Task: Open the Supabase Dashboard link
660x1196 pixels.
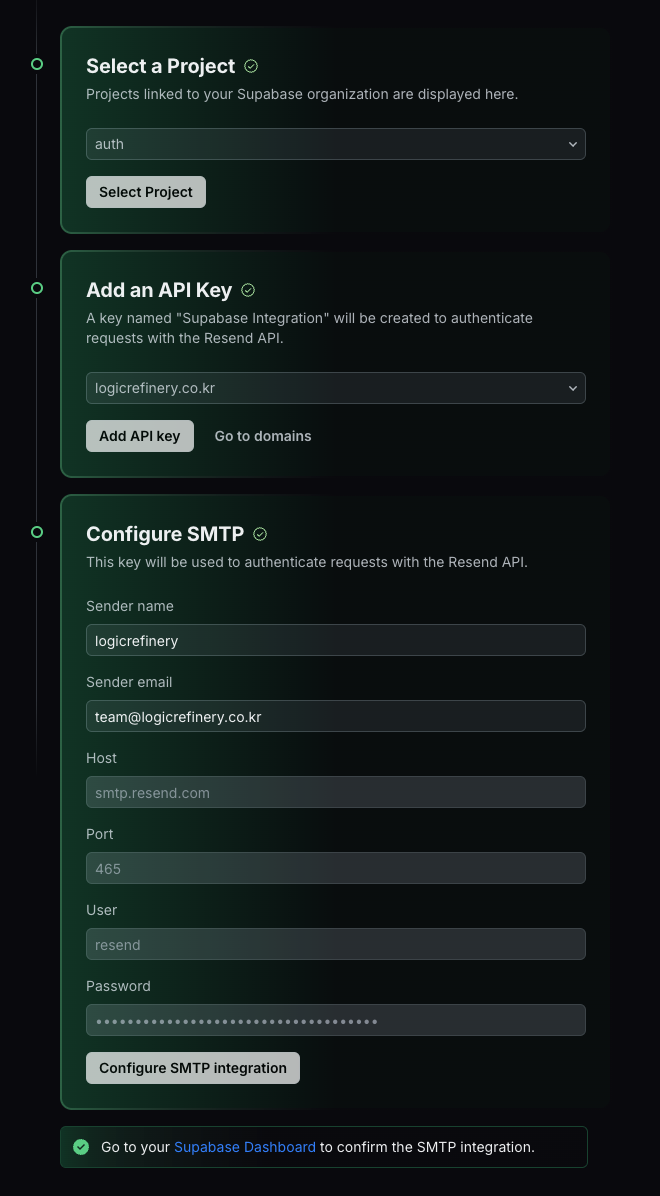Action: point(245,1146)
